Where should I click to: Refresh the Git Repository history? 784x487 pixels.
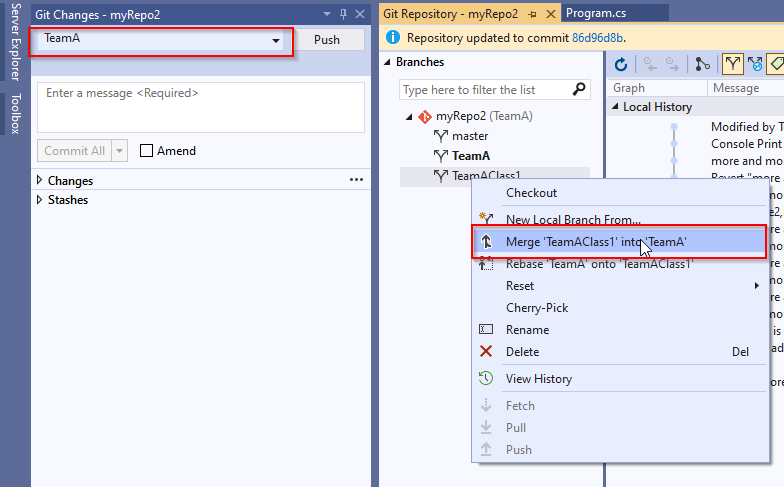coord(620,64)
